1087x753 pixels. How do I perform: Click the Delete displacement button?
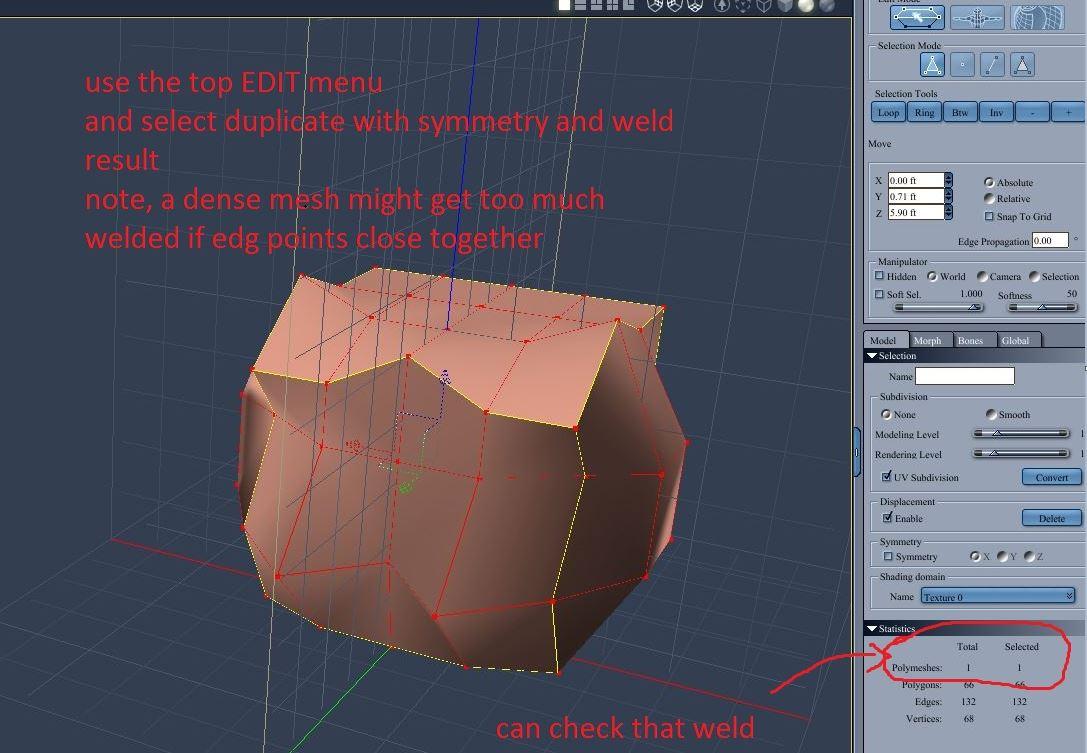1052,518
